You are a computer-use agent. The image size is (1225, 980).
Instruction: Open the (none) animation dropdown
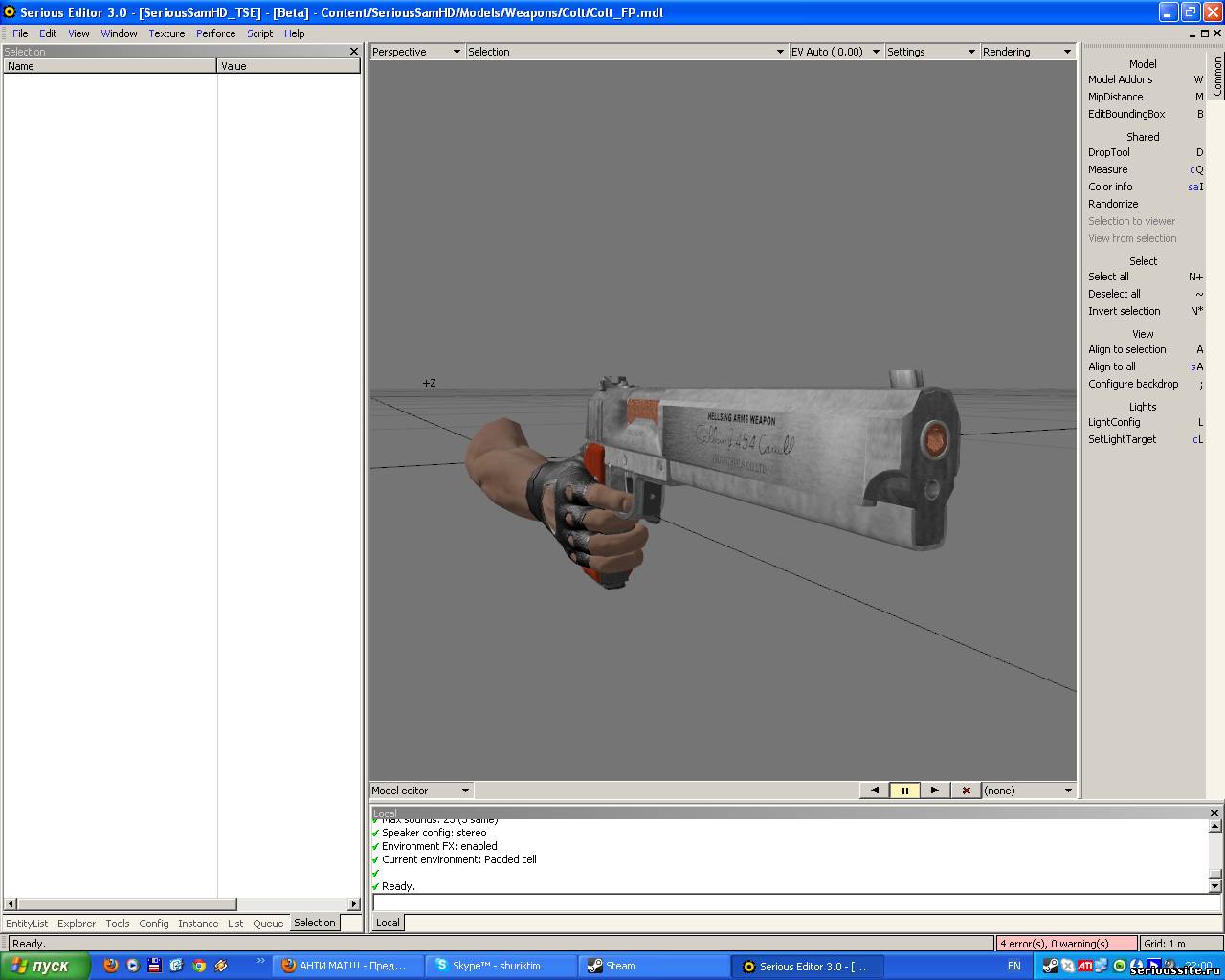1029,791
